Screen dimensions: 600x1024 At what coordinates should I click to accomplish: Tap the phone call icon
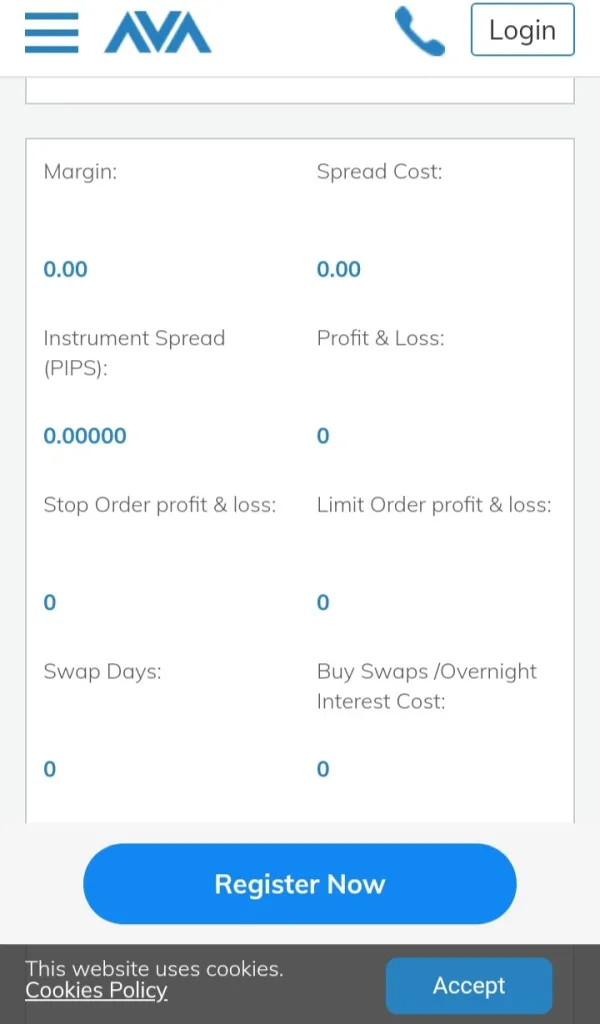coord(420,31)
